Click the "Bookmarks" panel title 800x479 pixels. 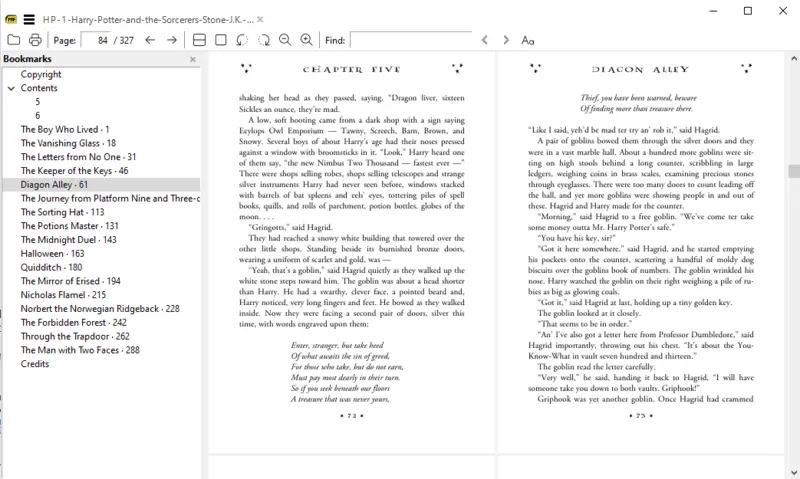tap(27, 59)
